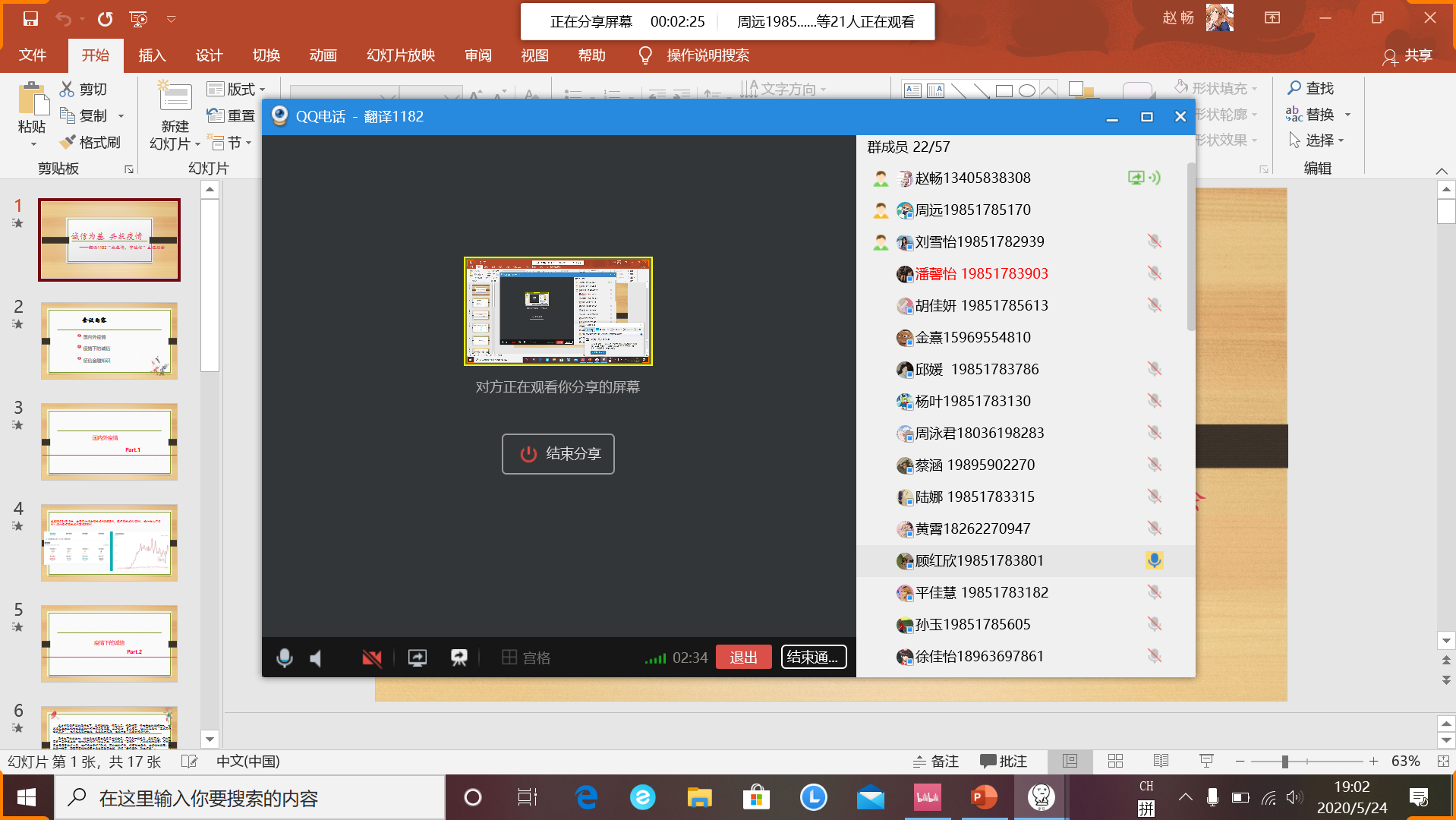
Task: Select slide 4 thumbnail with chart
Action: pos(109,543)
